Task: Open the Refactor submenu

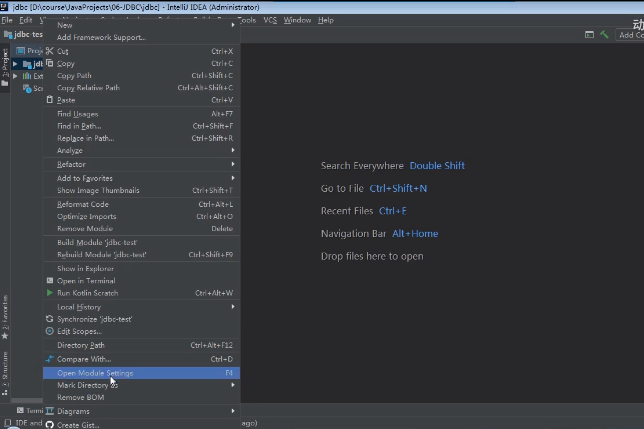Action: point(142,164)
